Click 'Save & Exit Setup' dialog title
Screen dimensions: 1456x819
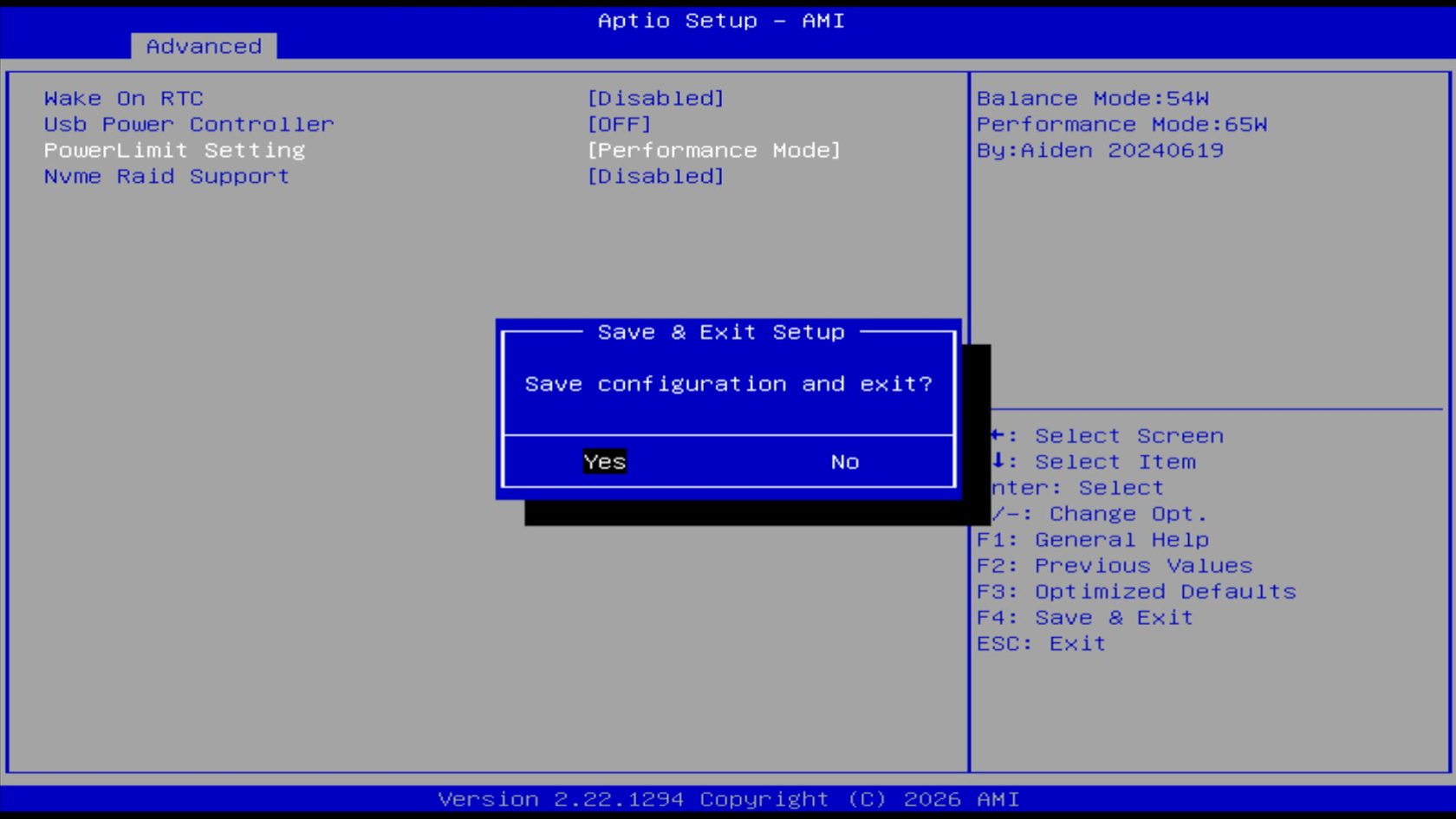coord(721,332)
